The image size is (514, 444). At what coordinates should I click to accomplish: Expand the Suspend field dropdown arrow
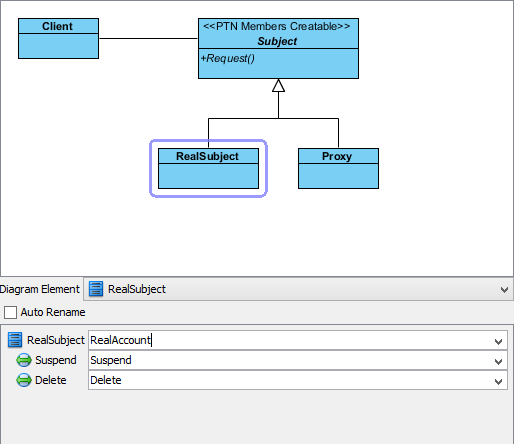(x=498, y=361)
